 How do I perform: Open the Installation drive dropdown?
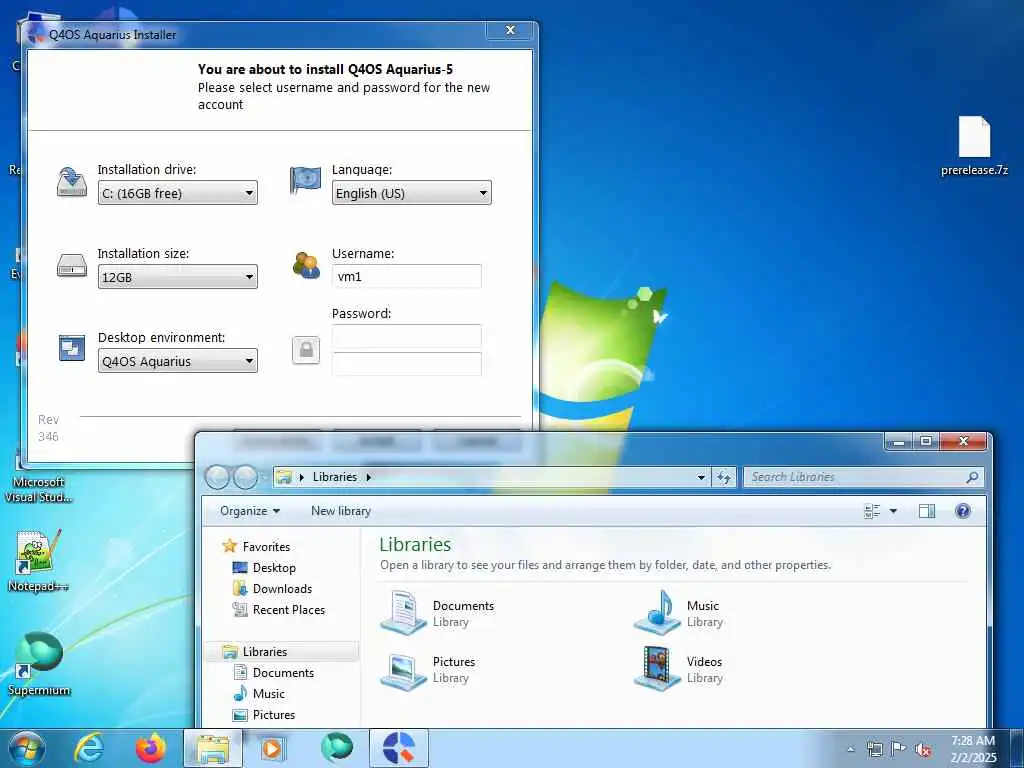[x=178, y=193]
